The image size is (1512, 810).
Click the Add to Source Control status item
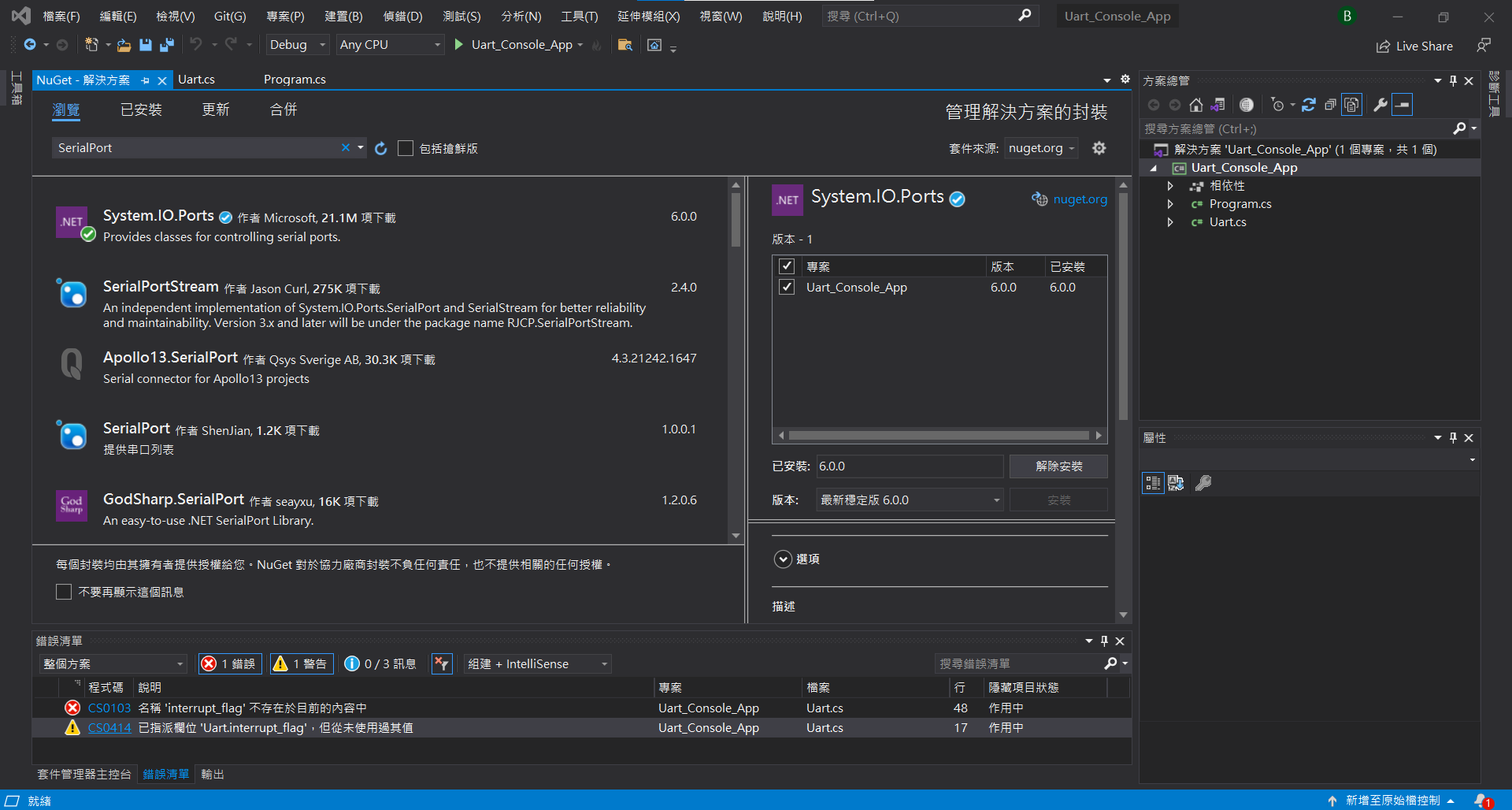(1391, 801)
